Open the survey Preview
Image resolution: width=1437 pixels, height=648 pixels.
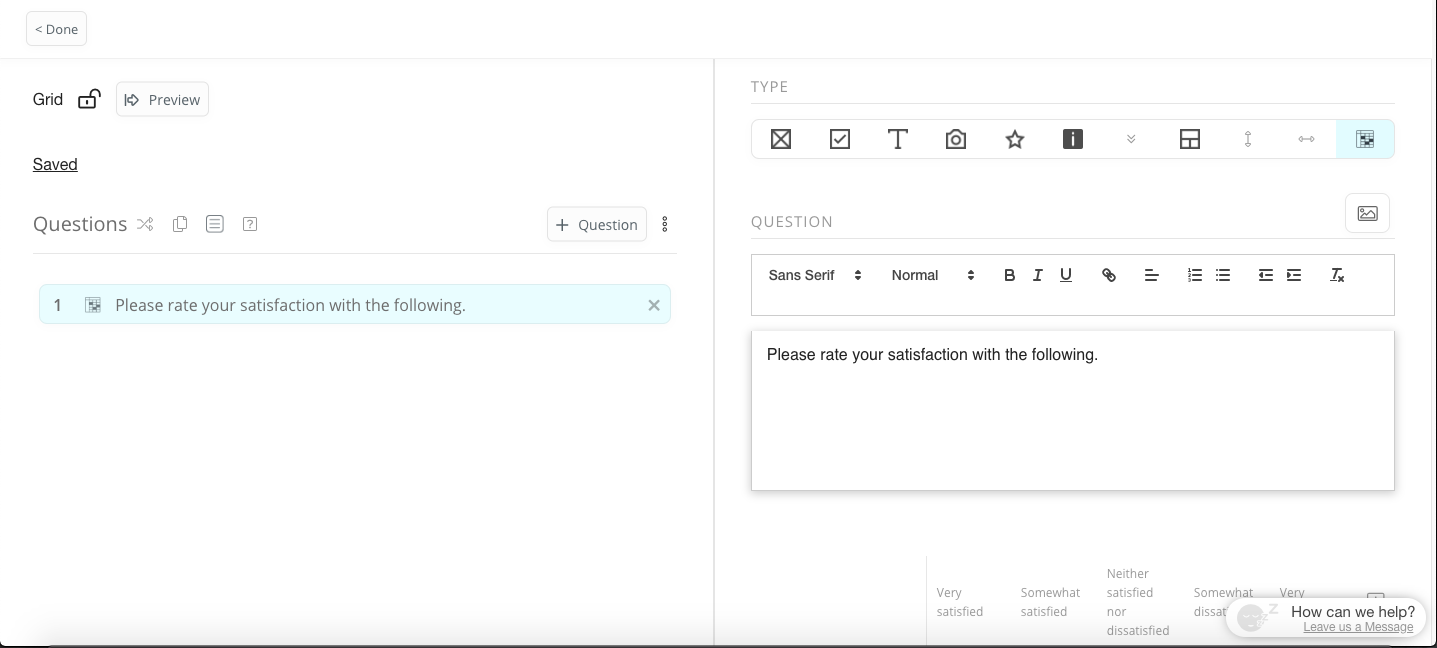click(162, 99)
